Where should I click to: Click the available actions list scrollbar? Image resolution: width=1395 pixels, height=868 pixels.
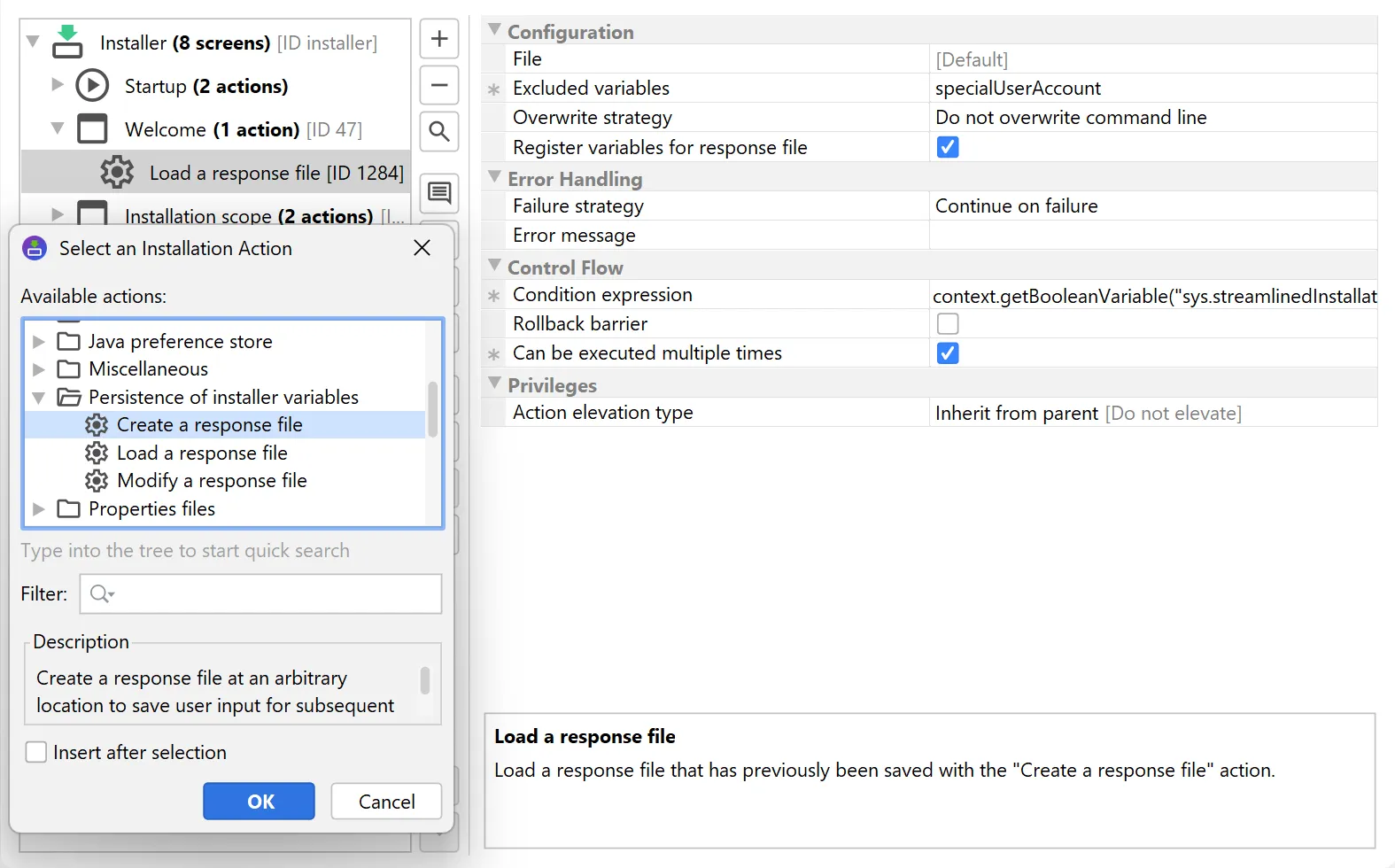433,409
